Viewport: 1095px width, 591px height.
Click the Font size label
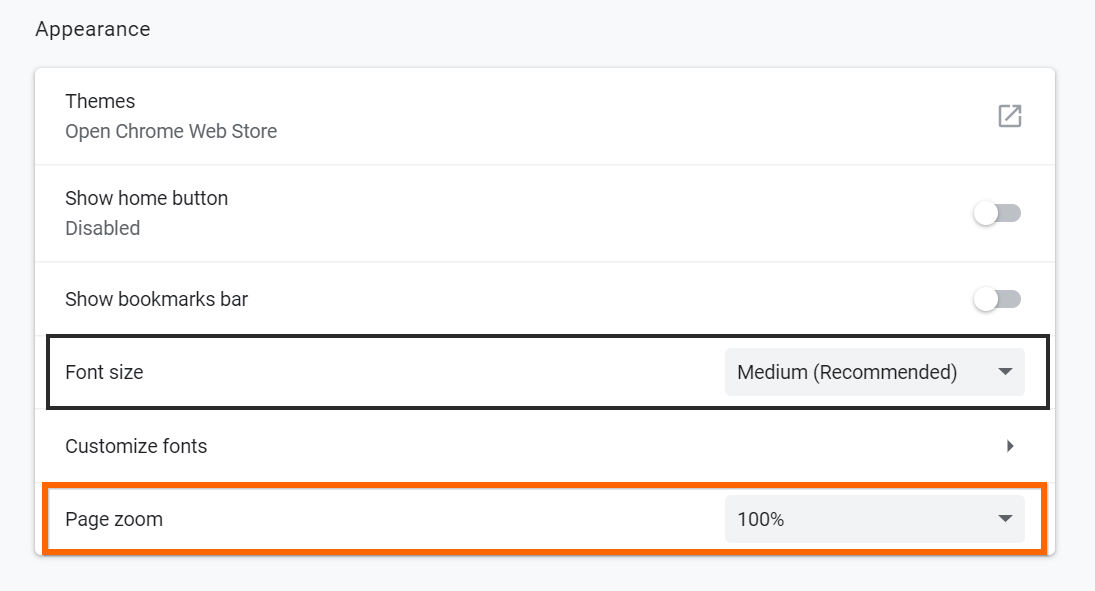(x=104, y=372)
